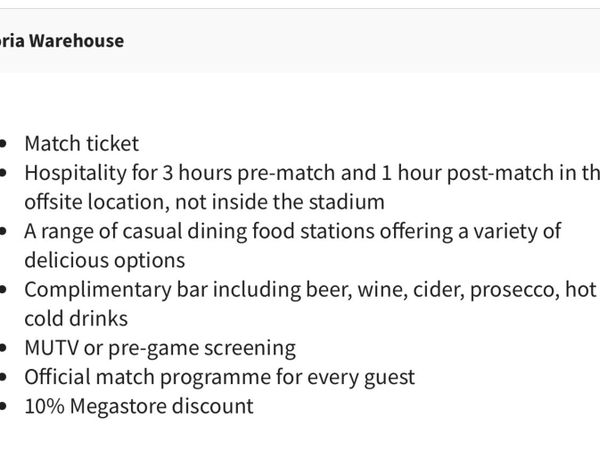Click the 'Match ticket' list item
The height and width of the screenshot is (450, 600).
[82, 144]
